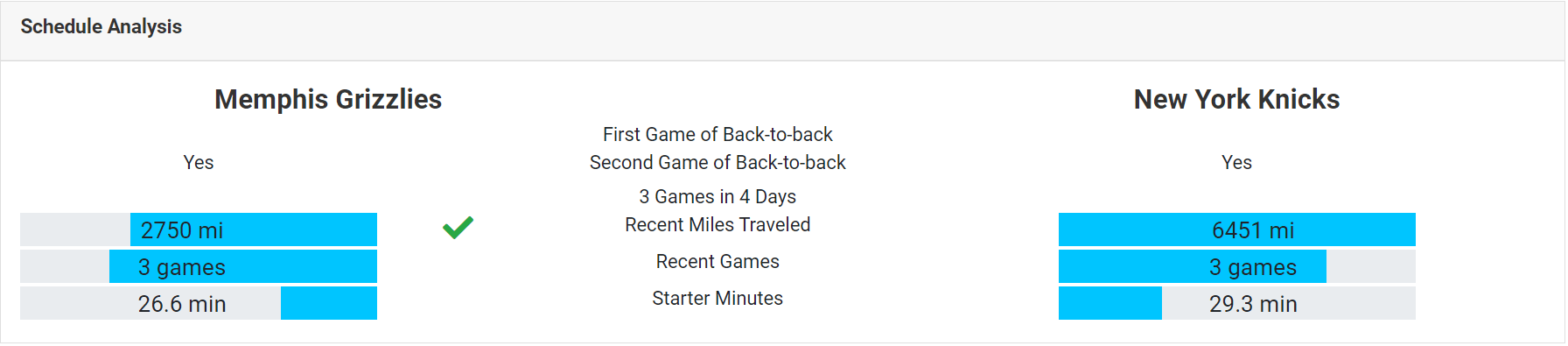Click the Recent Miles Traveled label
The height and width of the screenshot is (346, 1568).
click(717, 224)
